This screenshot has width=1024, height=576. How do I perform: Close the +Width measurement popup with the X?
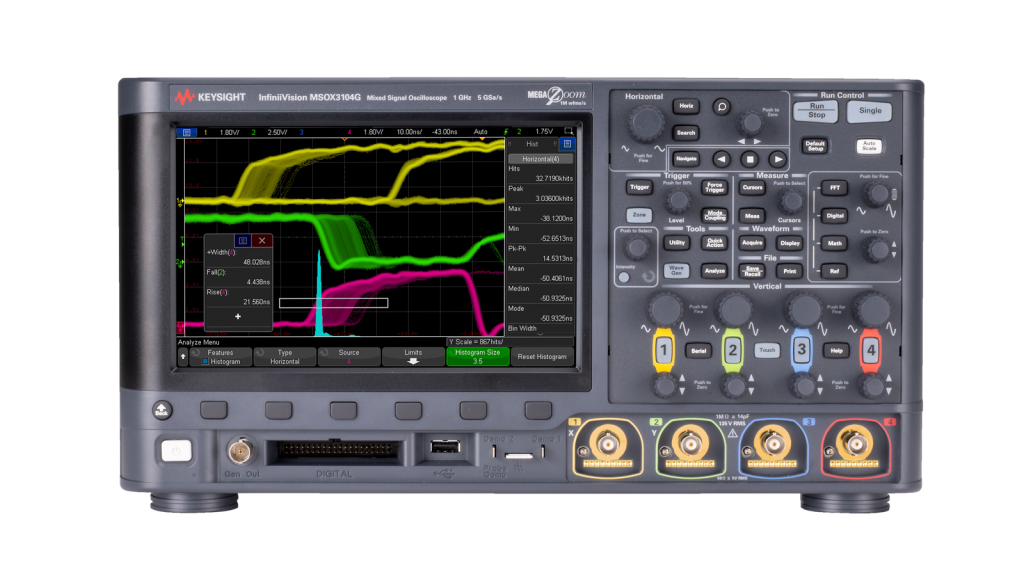point(261,241)
